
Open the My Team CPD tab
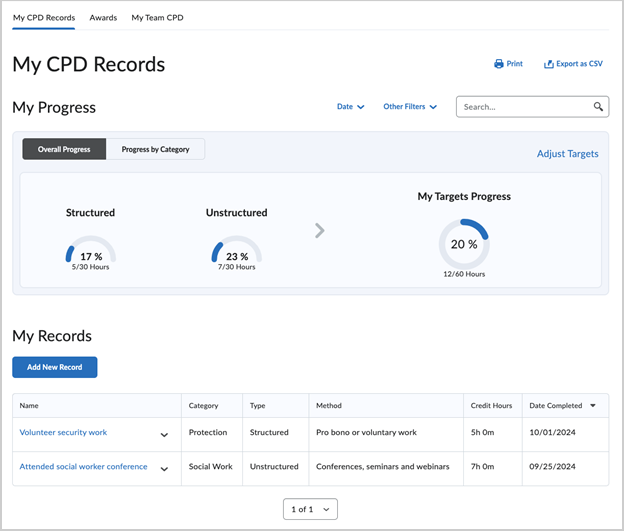[x=157, y=18]
